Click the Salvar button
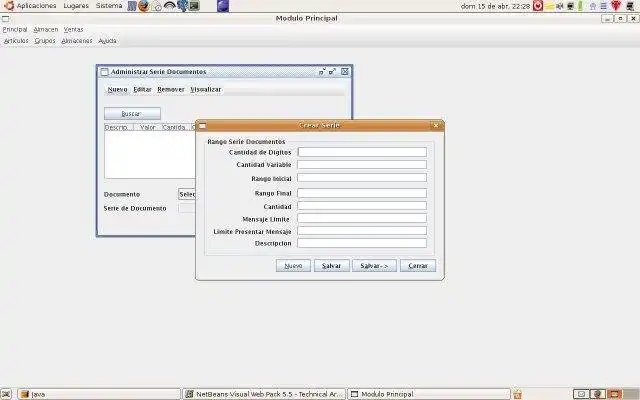This screenshot has height=400, width=640. pos(331,266)
